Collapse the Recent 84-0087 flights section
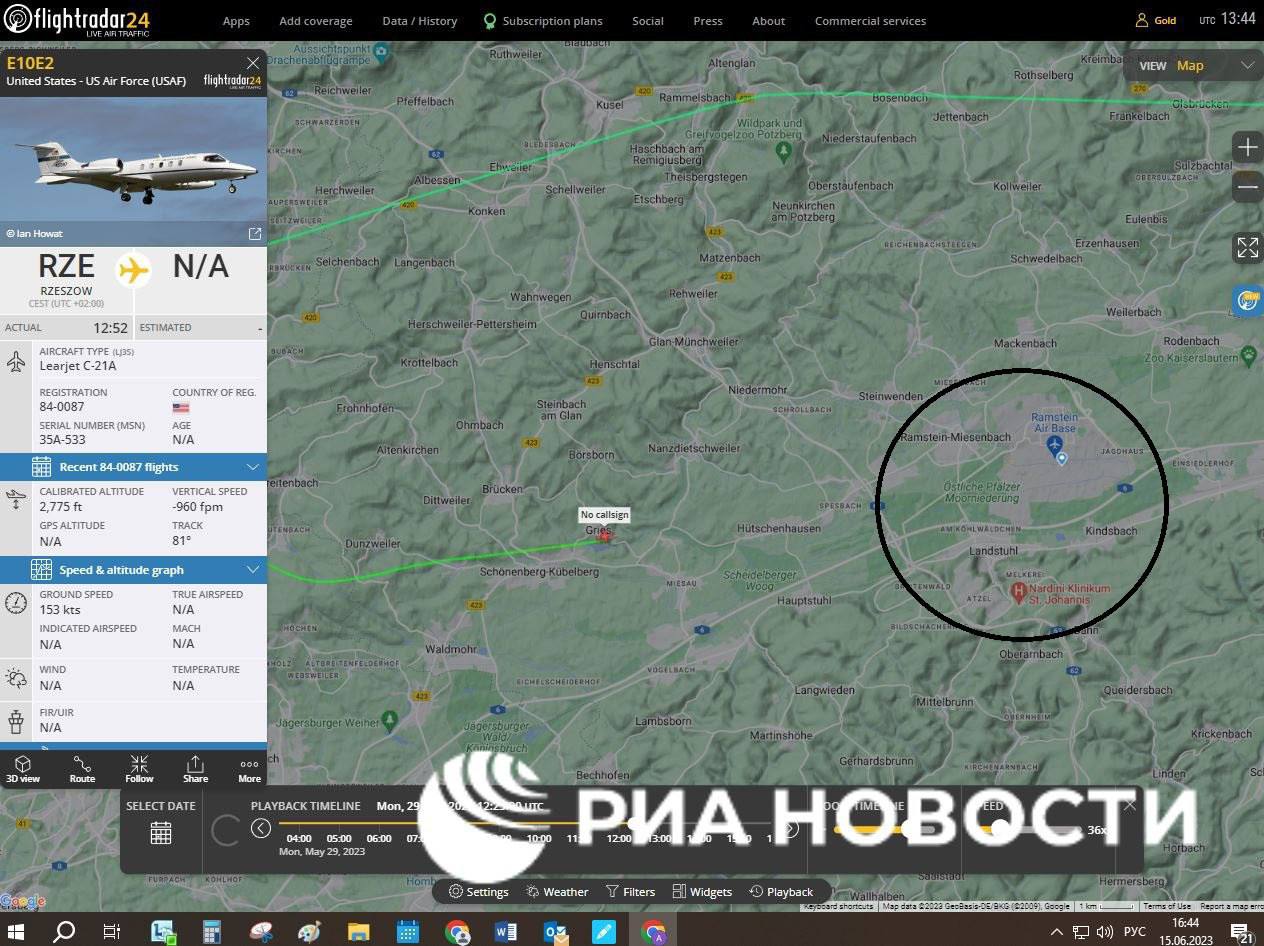Image resolution: width=1264 pixels, height=946 pixels. 252,467
